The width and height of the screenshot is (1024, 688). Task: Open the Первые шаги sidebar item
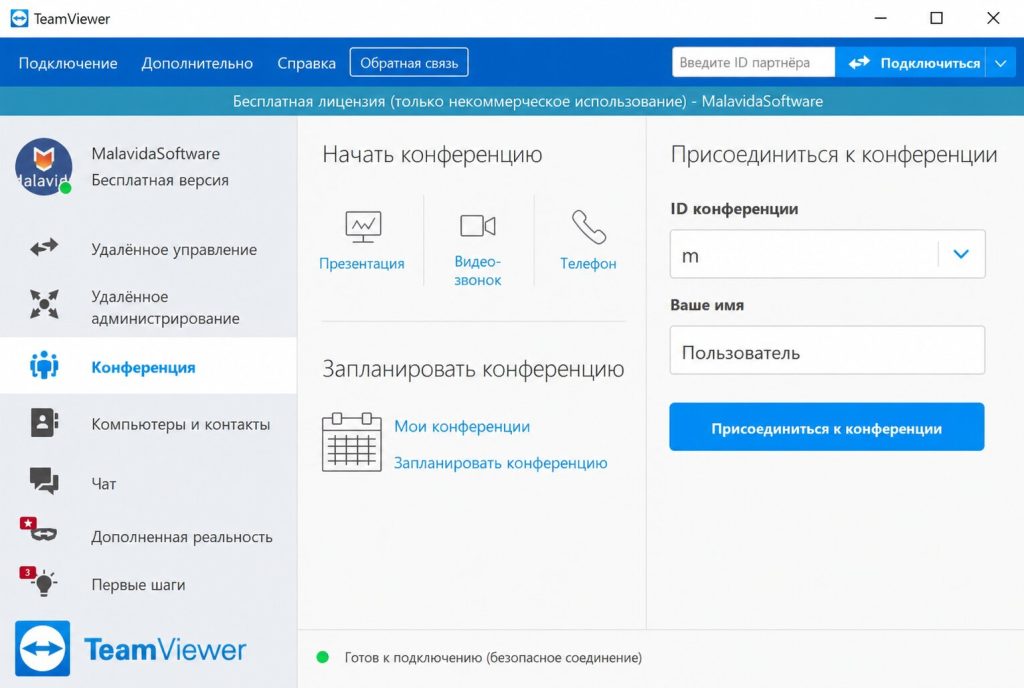[148, 584]
